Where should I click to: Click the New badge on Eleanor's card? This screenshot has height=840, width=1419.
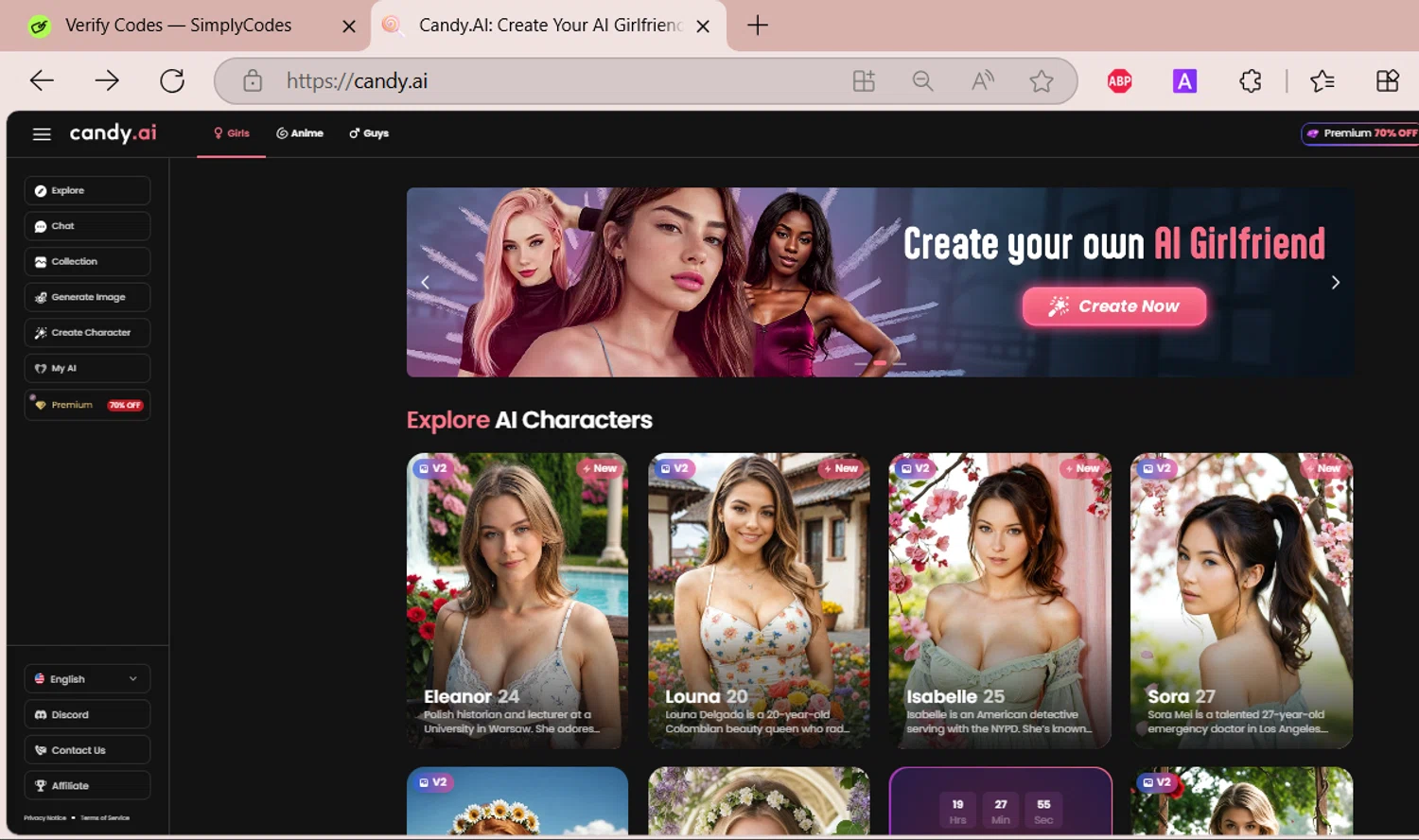600,468
